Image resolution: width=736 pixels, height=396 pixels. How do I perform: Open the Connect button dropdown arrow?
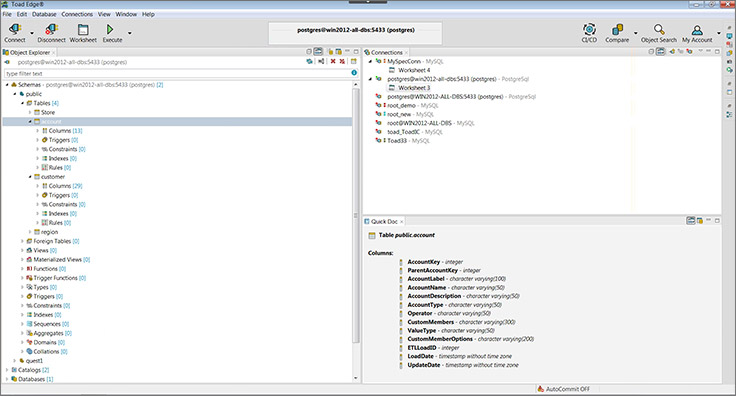[x=32, y=33]
